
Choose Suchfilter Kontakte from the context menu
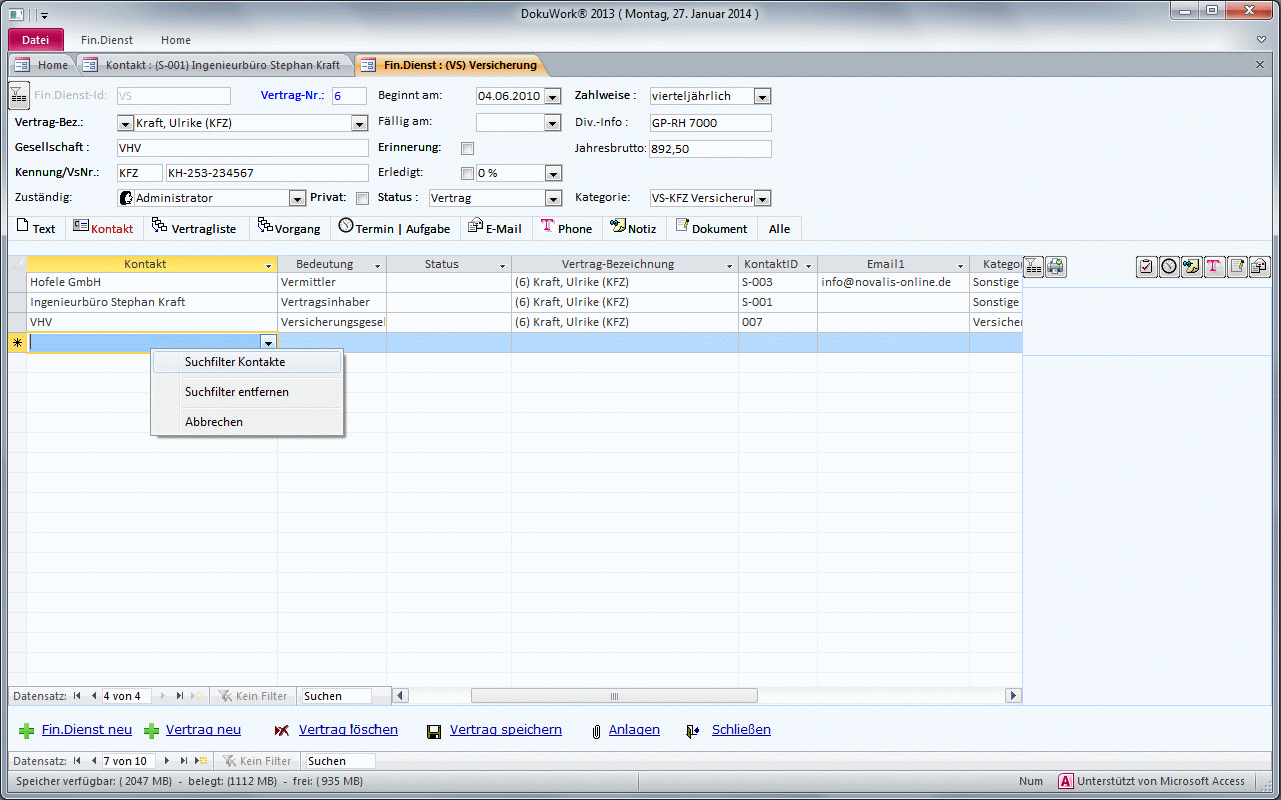[x=235, y=362]
